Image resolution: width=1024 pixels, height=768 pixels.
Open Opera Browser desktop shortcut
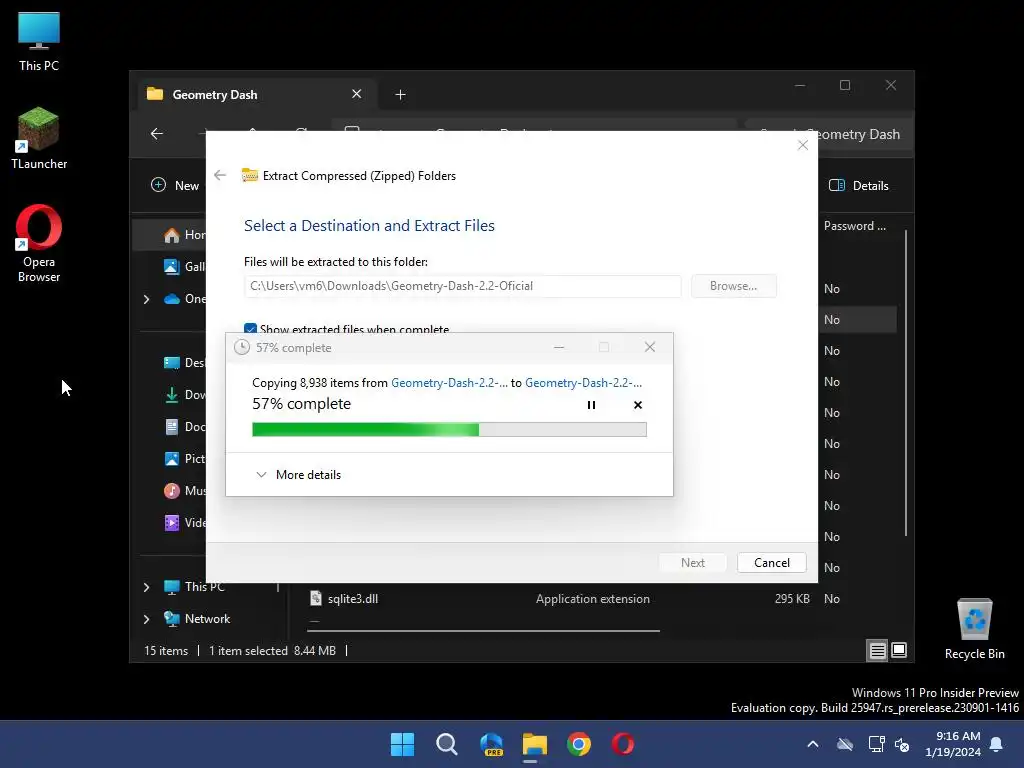pyautogui.click(x=39, y=244)
